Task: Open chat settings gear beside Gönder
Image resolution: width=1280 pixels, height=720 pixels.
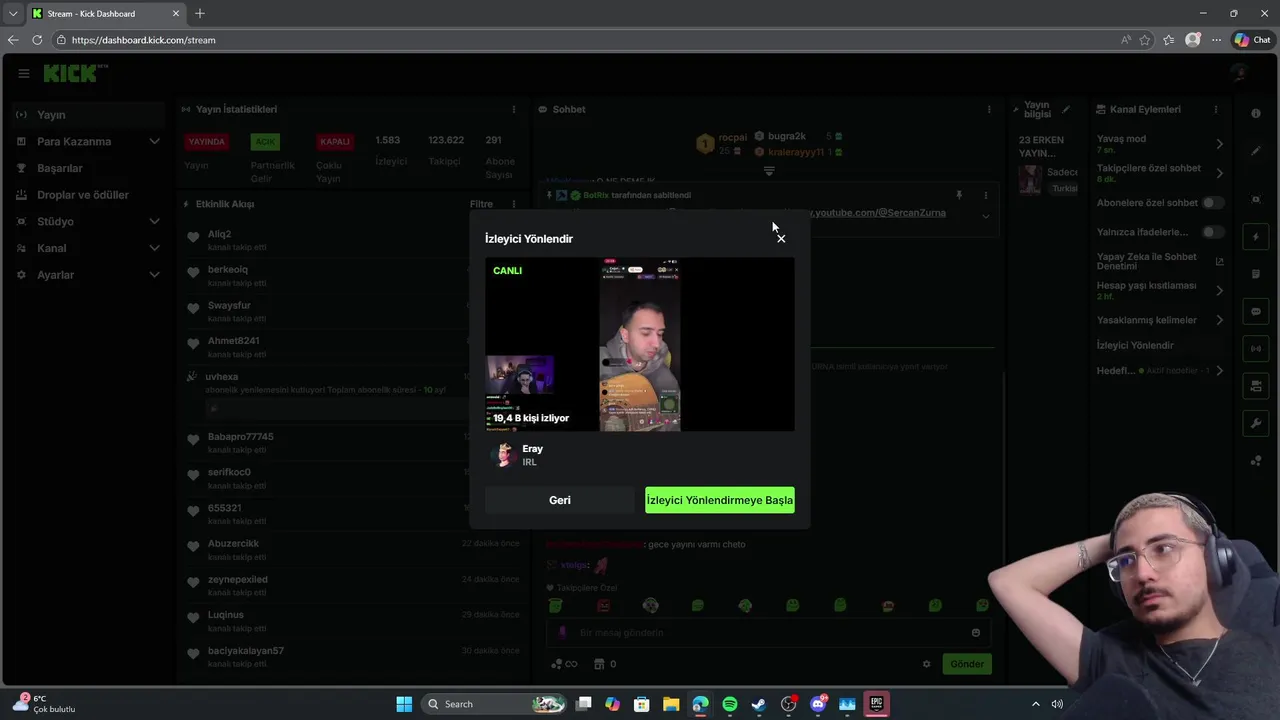Action: [x=926, y=664]
